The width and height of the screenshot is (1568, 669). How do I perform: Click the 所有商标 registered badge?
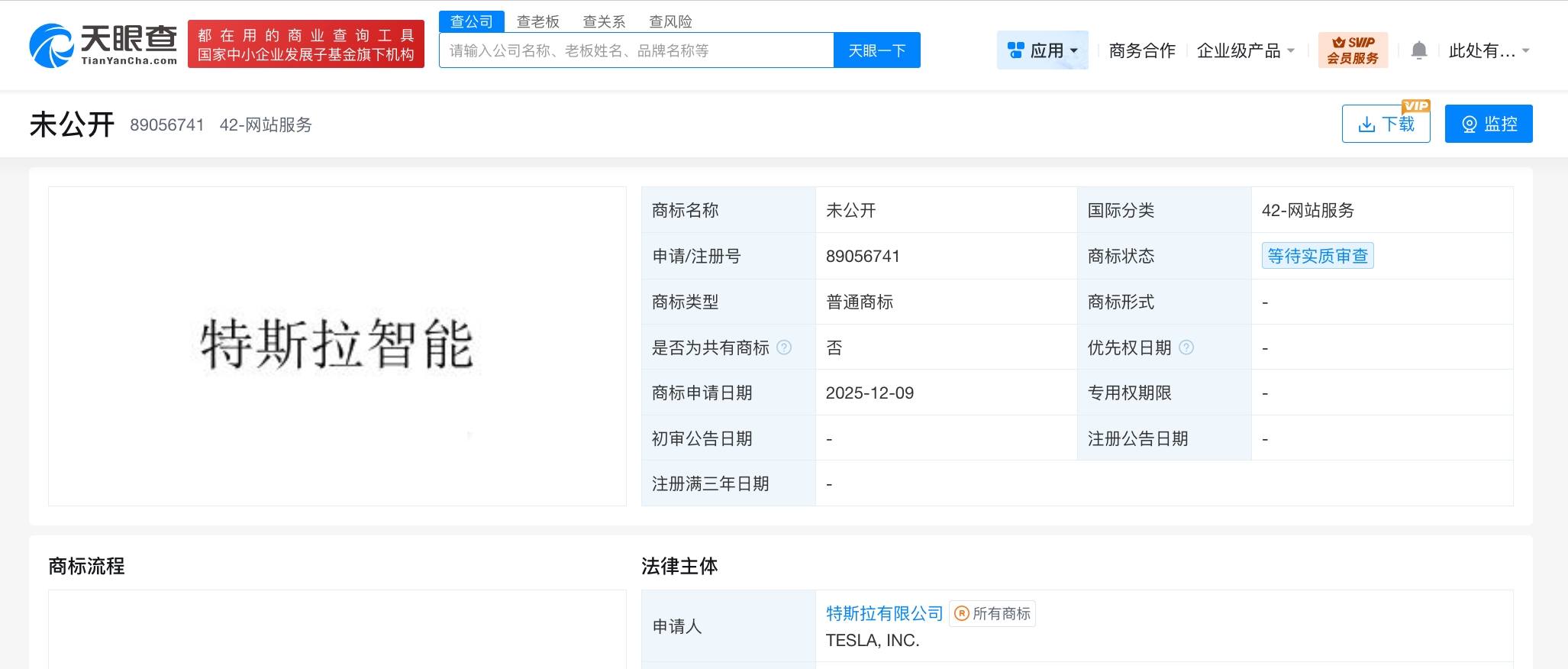992,613
